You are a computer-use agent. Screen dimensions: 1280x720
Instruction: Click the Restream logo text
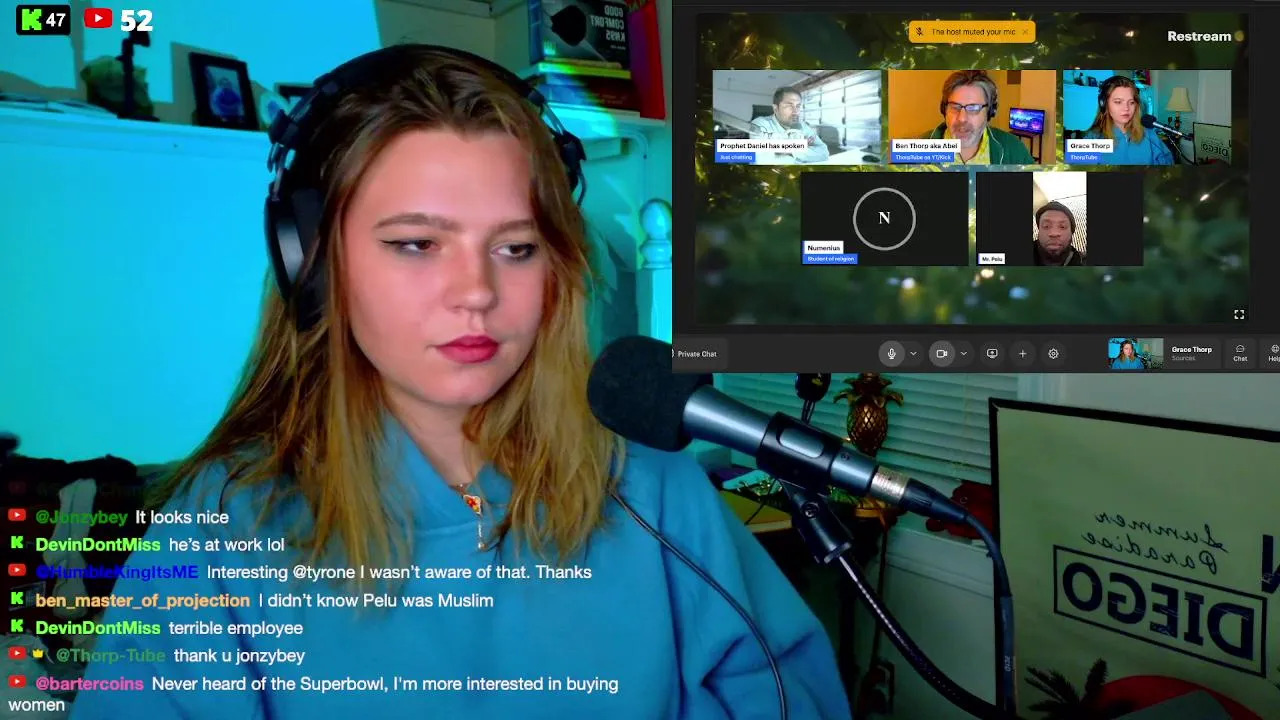[x=1199, y=36]
